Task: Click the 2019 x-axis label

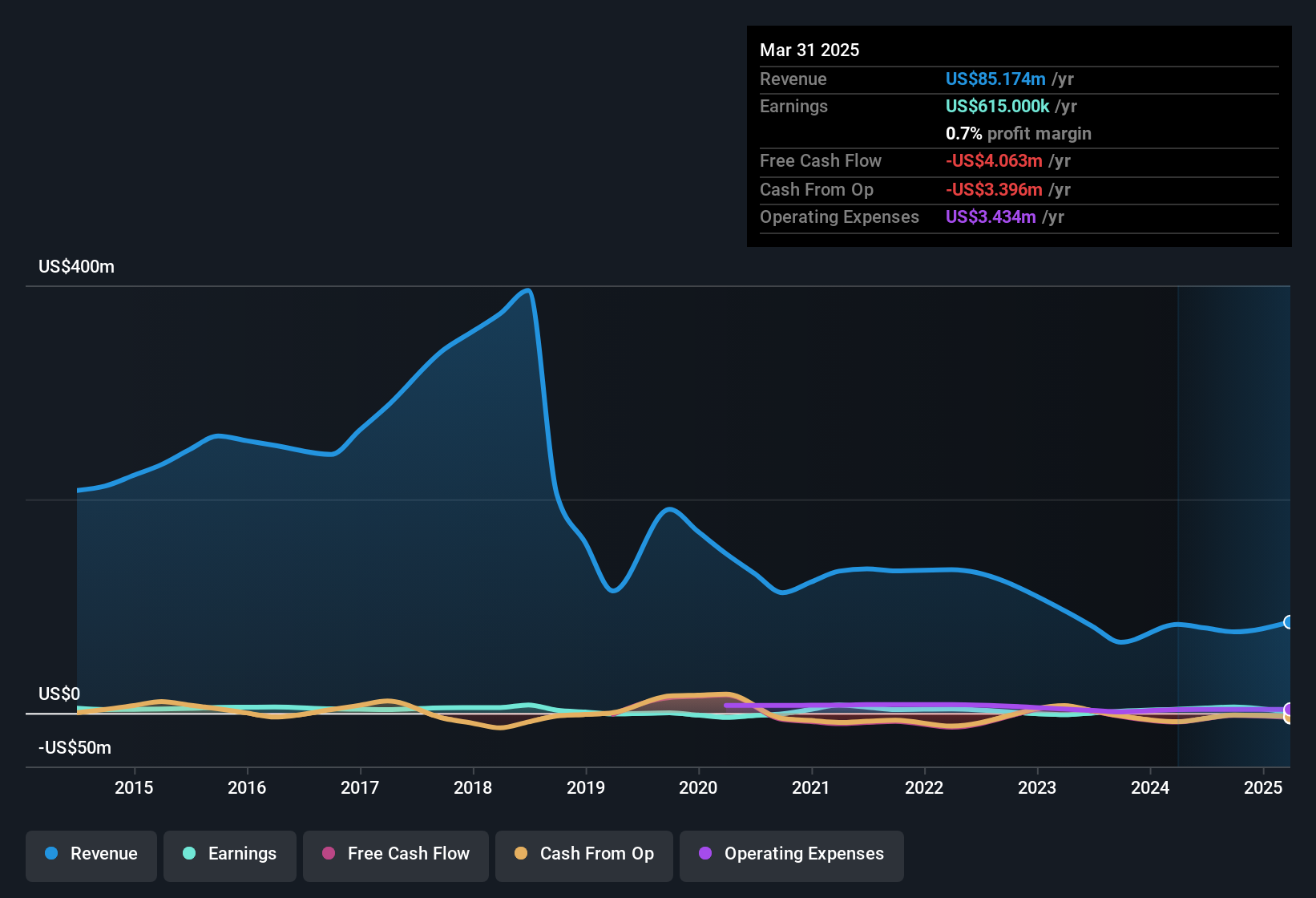Action: pos(586,787)
